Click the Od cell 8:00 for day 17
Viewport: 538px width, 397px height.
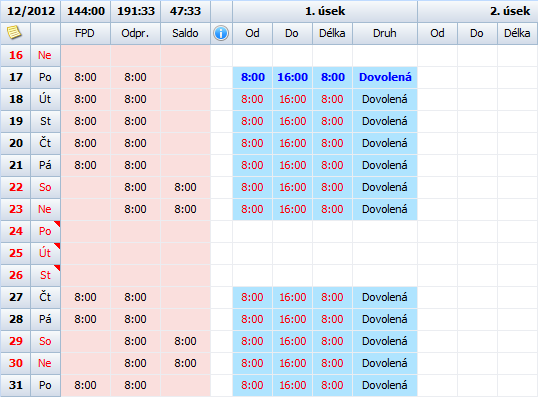pos(253,77)
